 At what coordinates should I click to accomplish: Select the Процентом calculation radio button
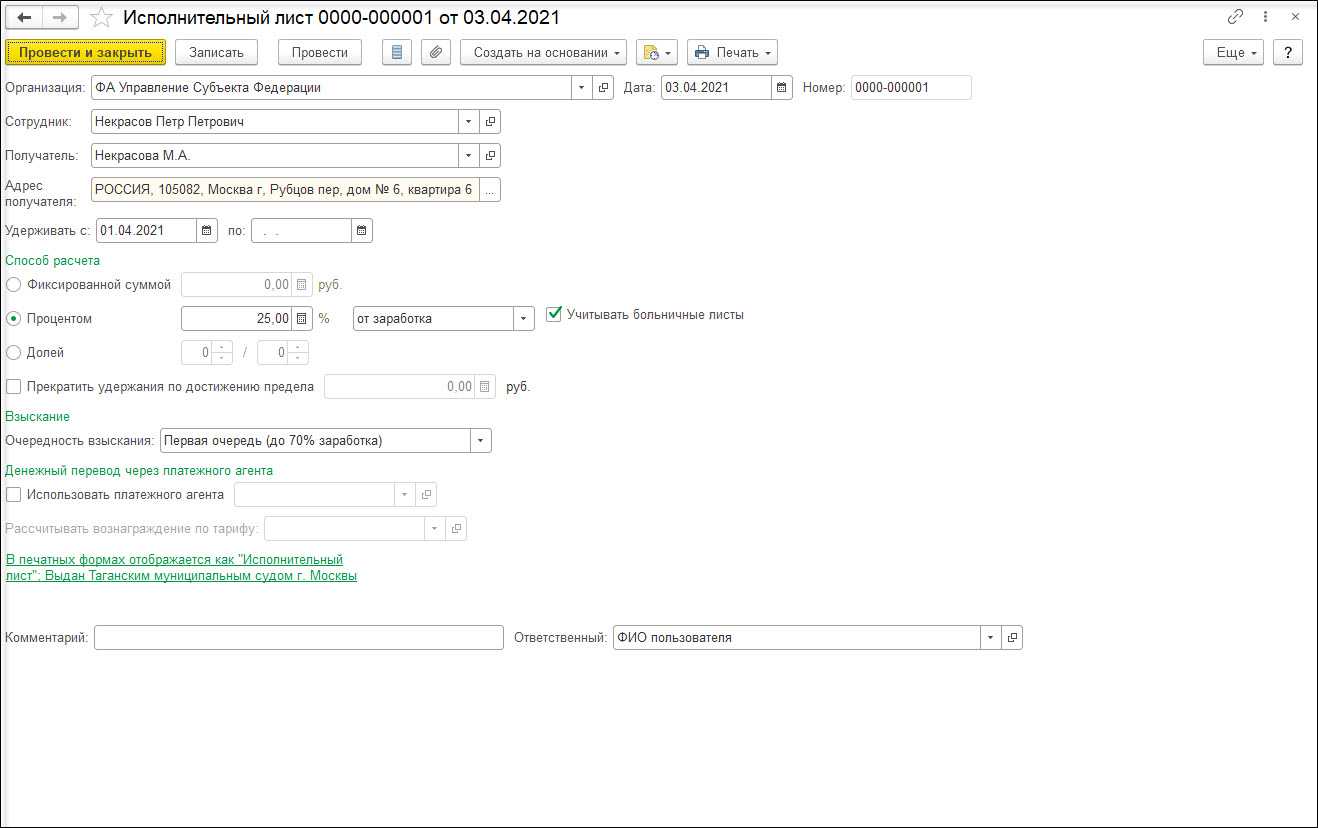point(14,318)
